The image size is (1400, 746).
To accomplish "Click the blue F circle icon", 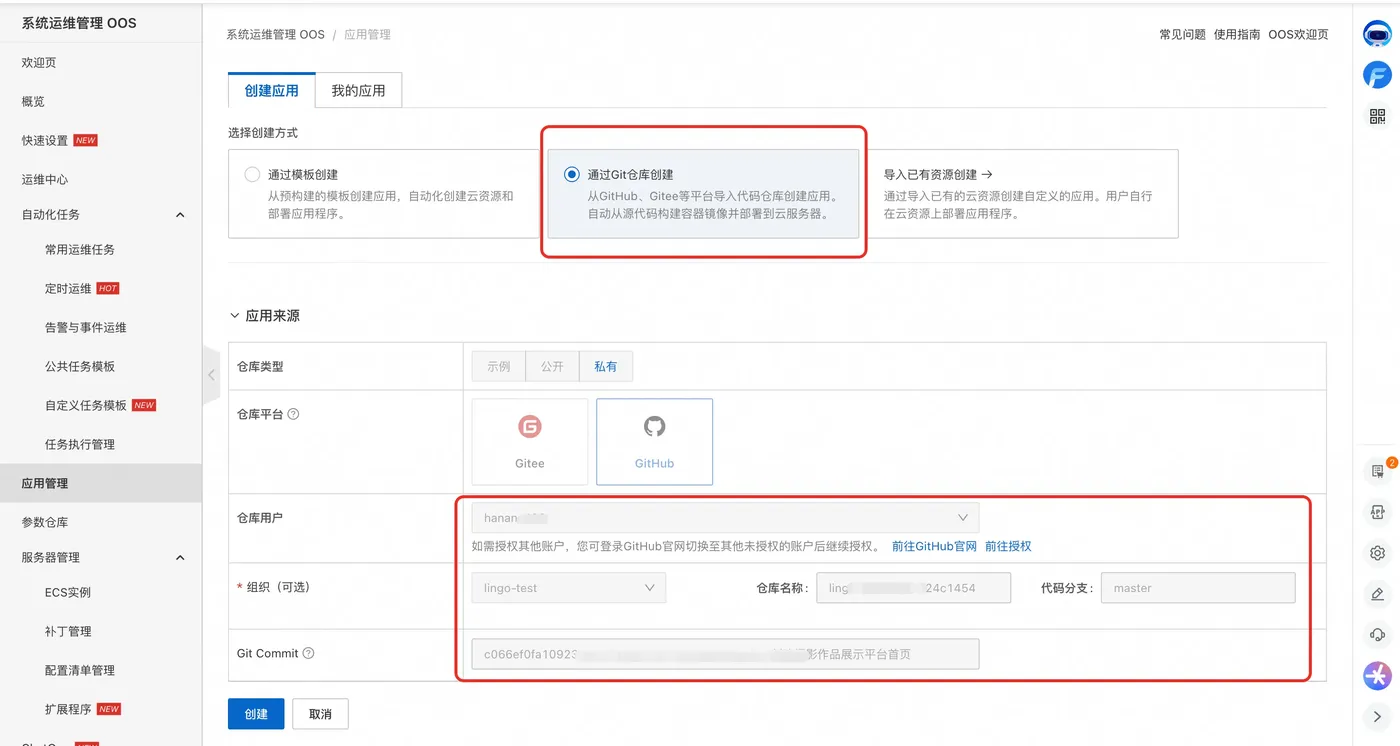I will tap(1377, 75).
